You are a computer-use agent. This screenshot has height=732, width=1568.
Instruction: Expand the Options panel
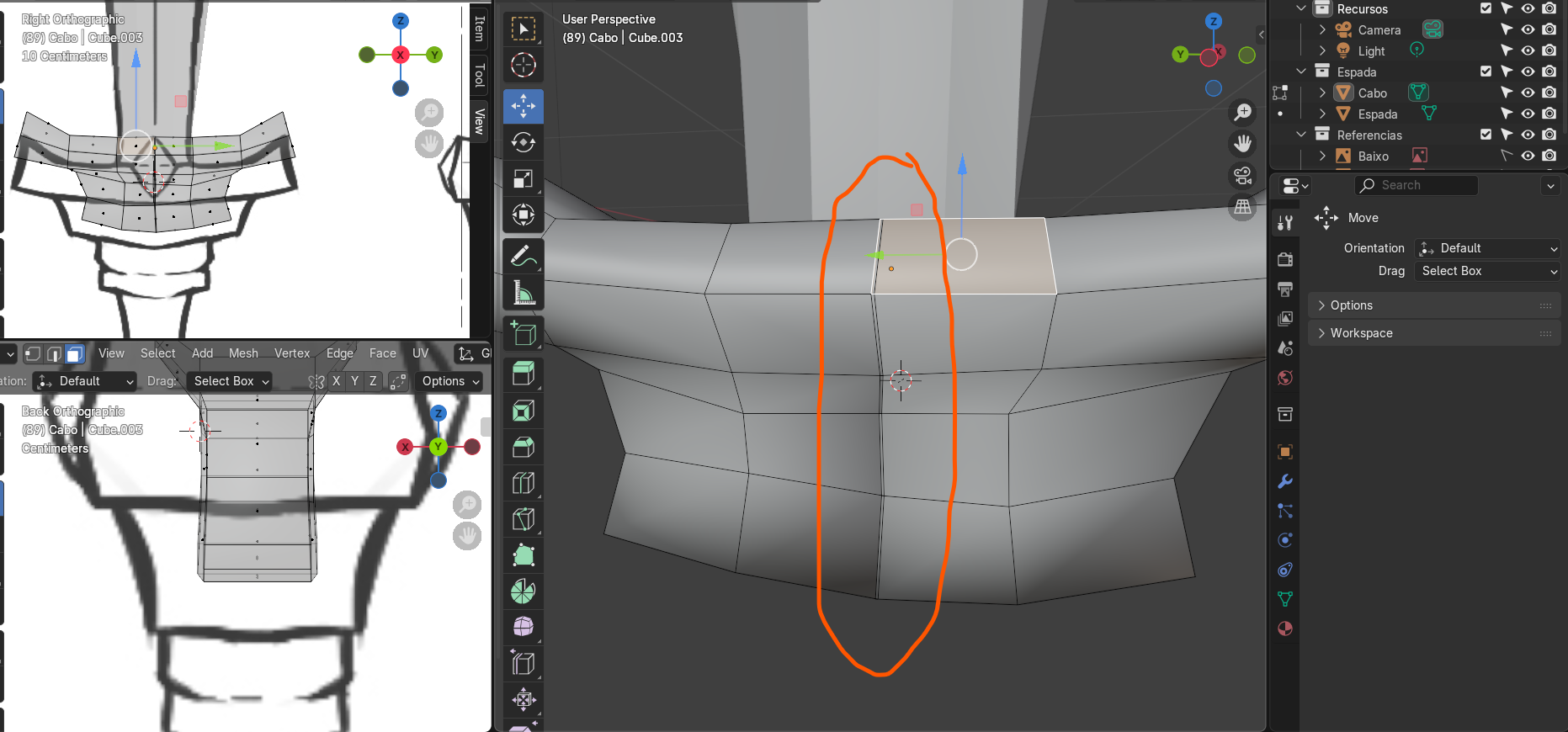coord(1434,305)
